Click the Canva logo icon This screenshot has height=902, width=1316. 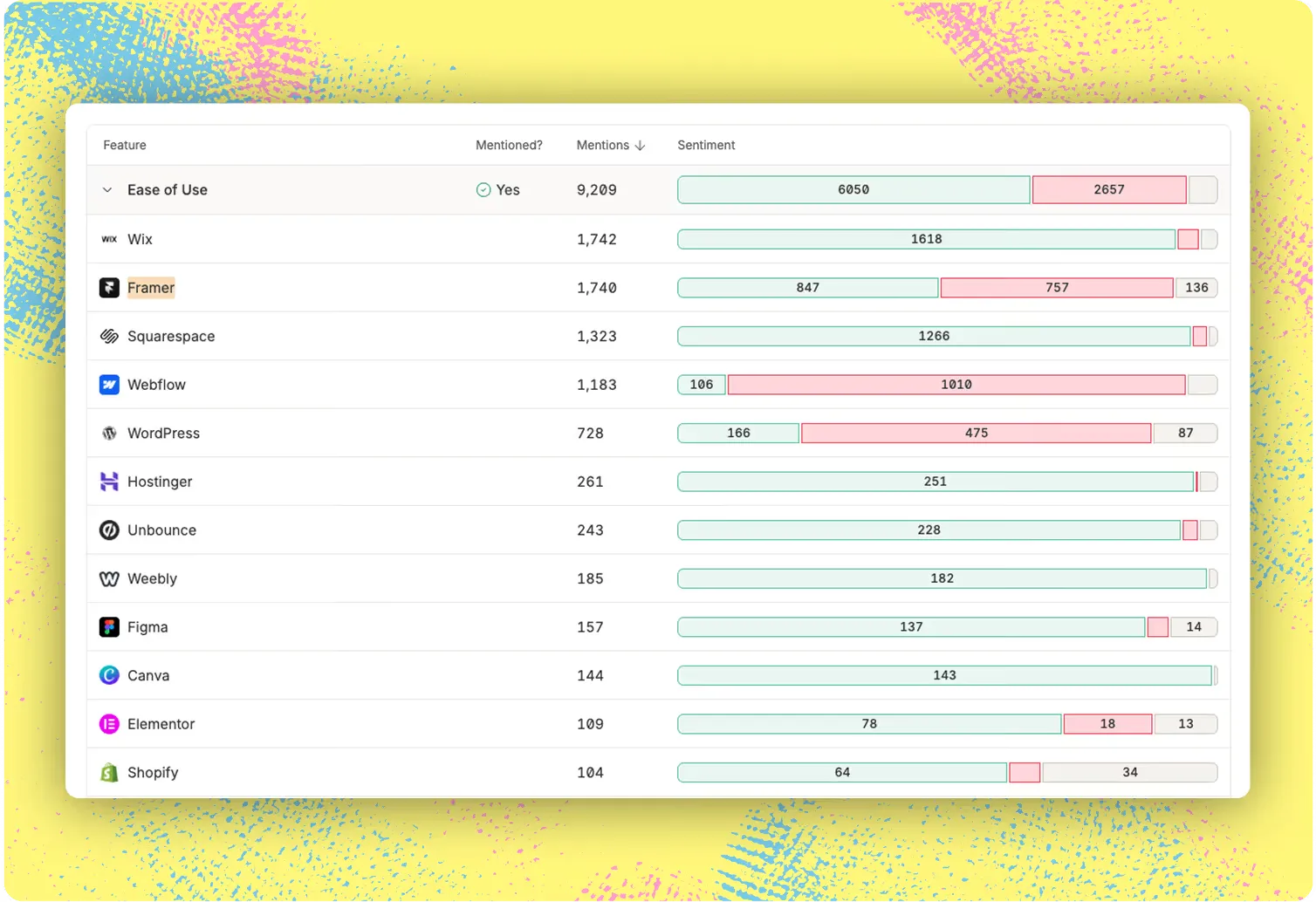pos(109,675)
